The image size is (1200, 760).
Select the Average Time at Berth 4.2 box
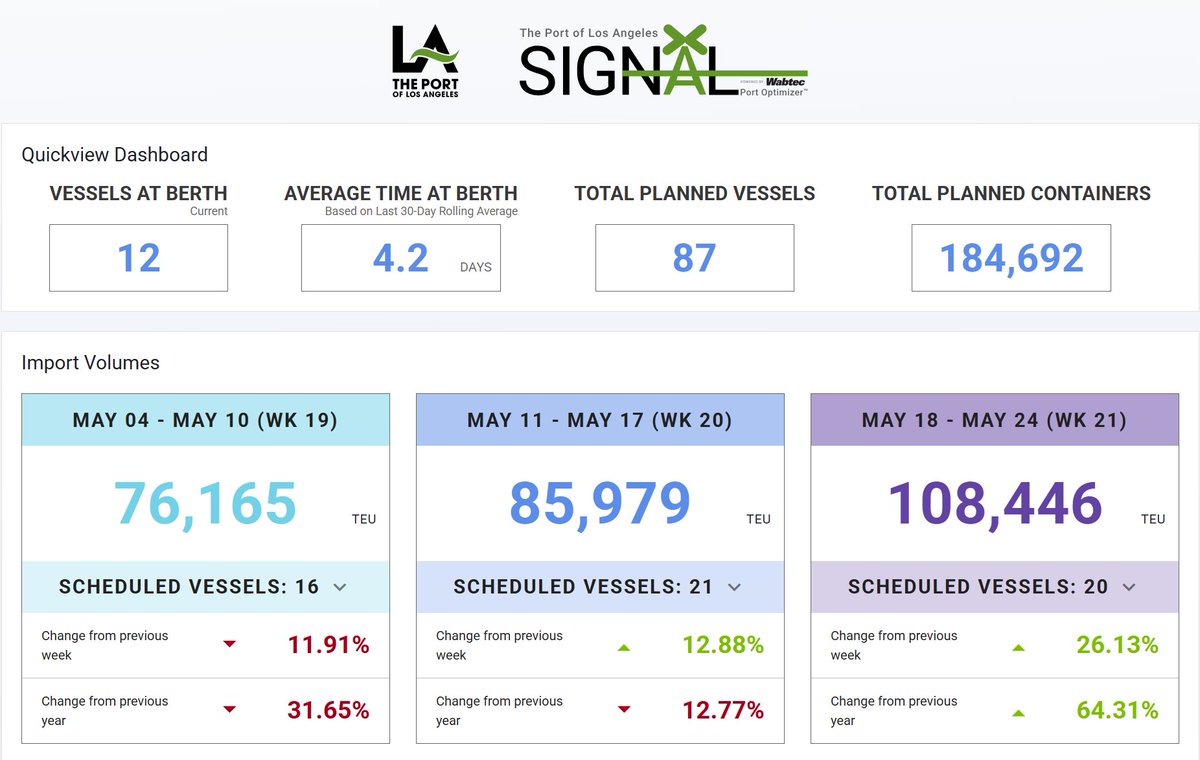click(401, 258)
